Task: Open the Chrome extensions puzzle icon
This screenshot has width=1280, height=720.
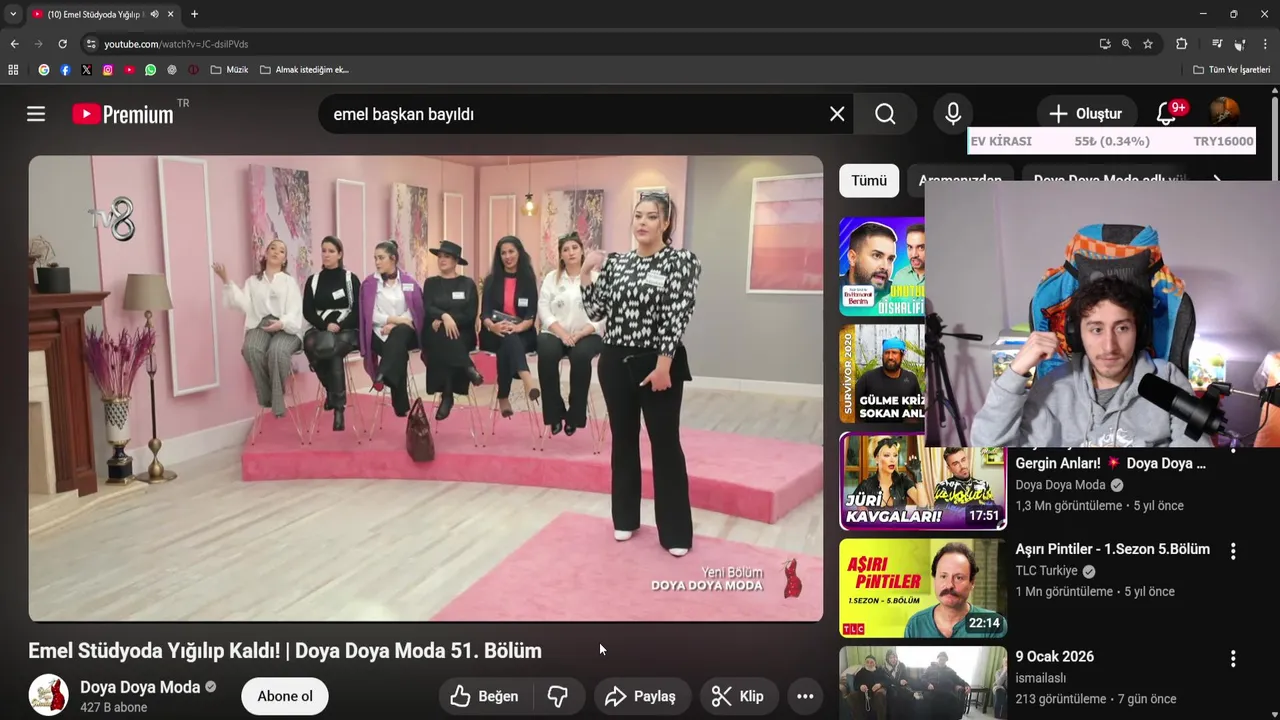Action: (1181, 44)
